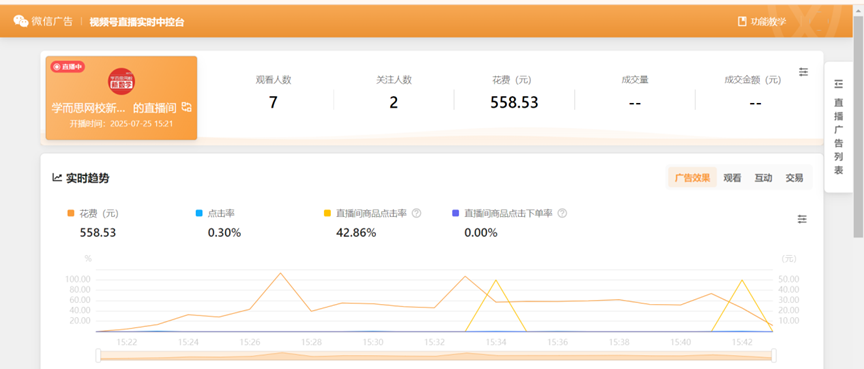Click help icon next to 直播间商品点击下单率

[x=562, y=213]
